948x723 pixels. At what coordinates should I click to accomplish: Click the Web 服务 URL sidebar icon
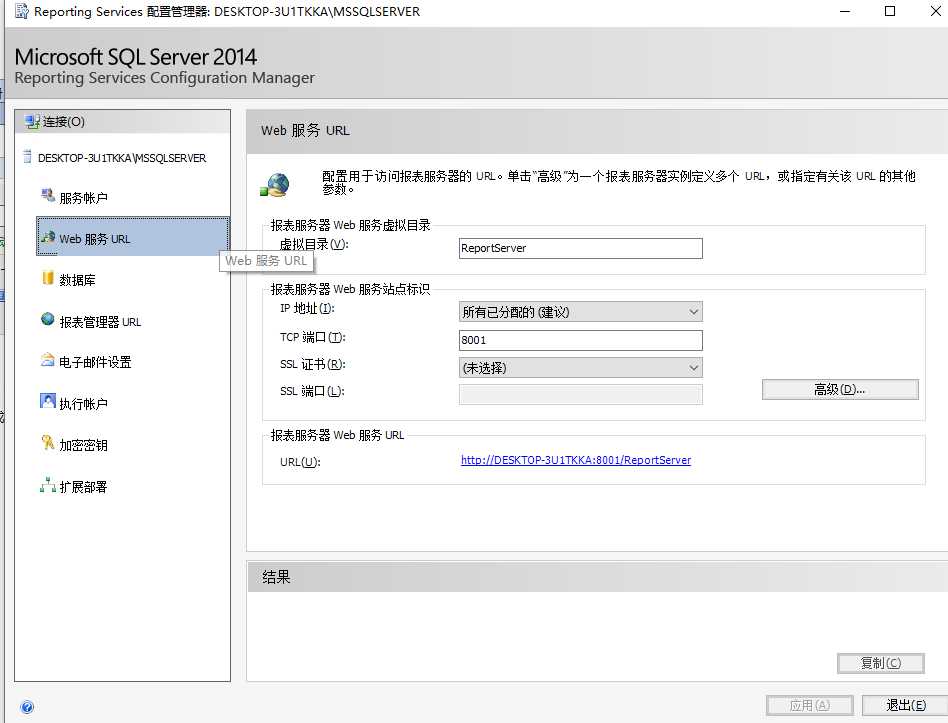pyautogui.click(x=48, y=238)
